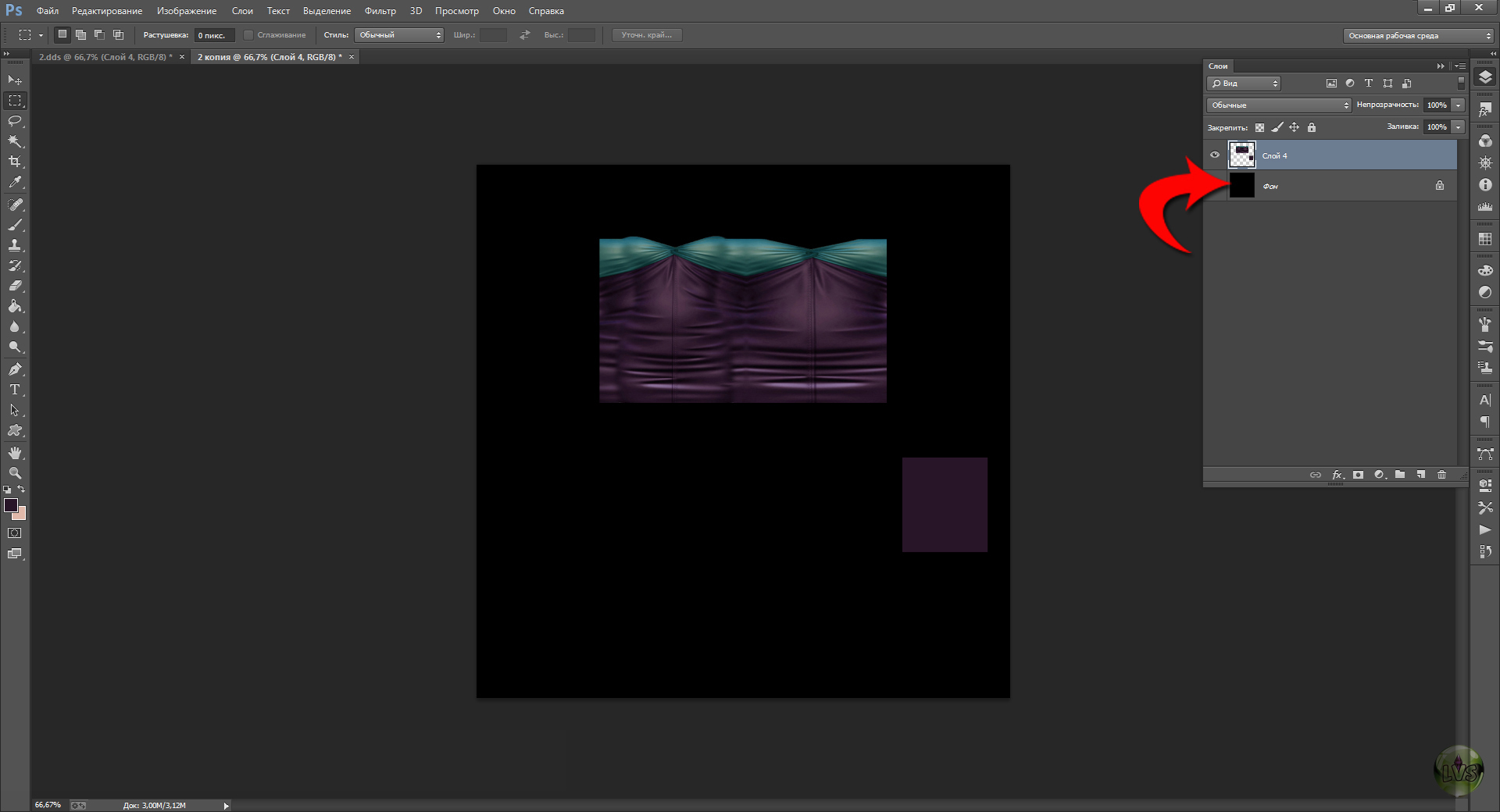Toggle adjustment layer filter
Image resolution: width=1500 pixels, height=812 pixels.
tap(1350, 84)
